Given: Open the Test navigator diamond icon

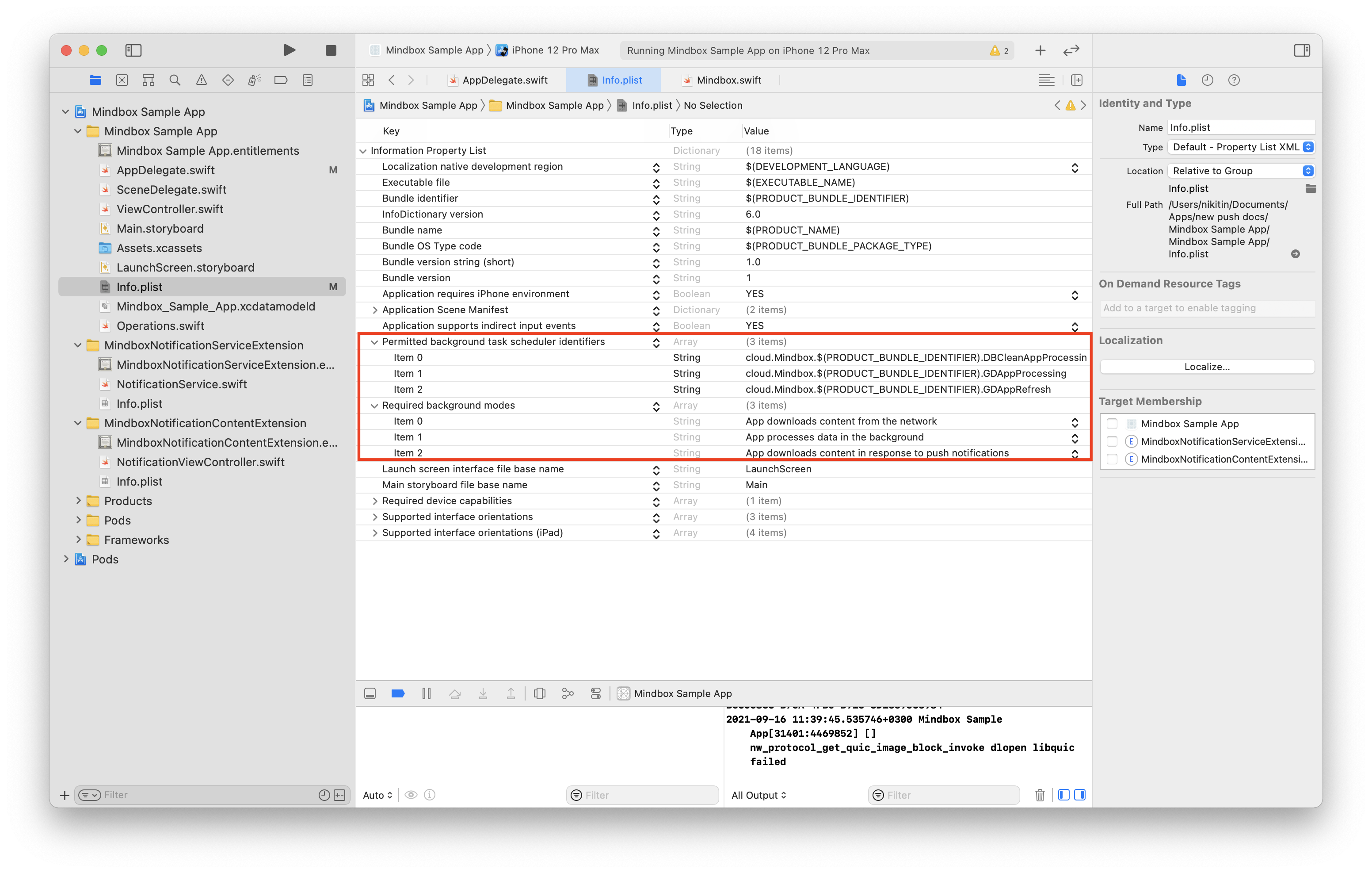Looking at the screenshot, I should tap(228, 80).
